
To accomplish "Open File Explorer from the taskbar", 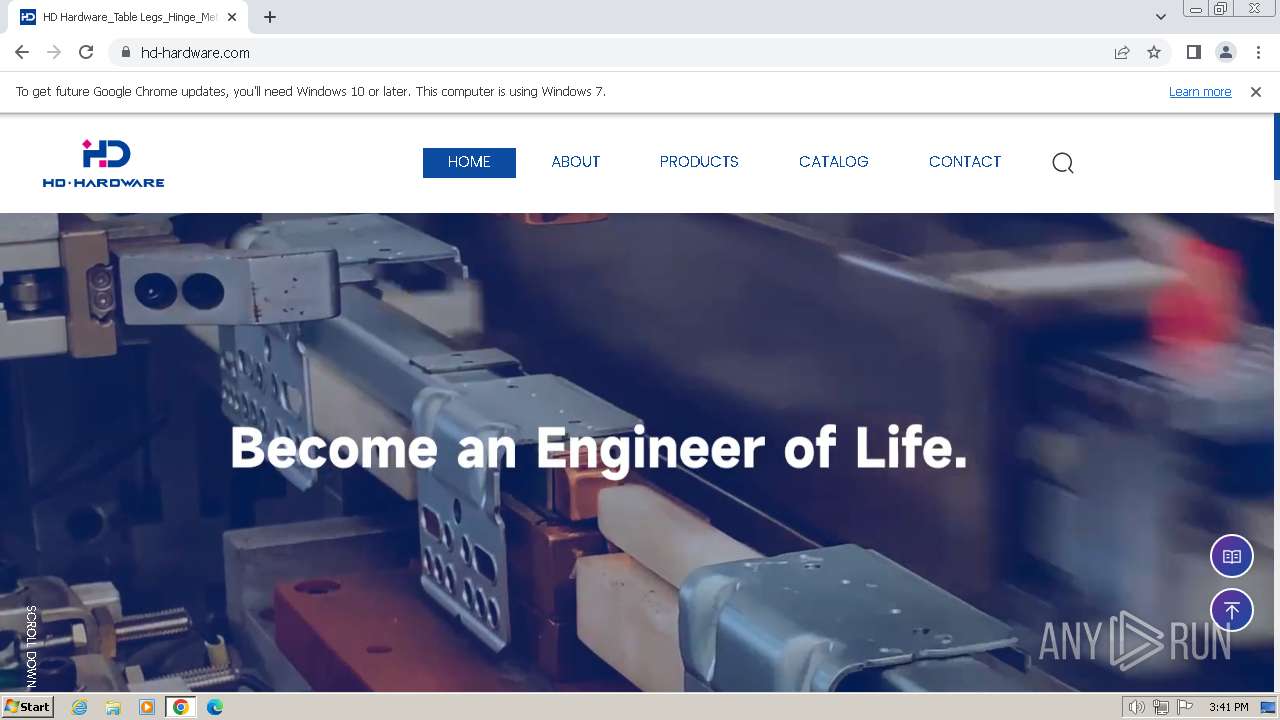I will click(x=113, y=707).
